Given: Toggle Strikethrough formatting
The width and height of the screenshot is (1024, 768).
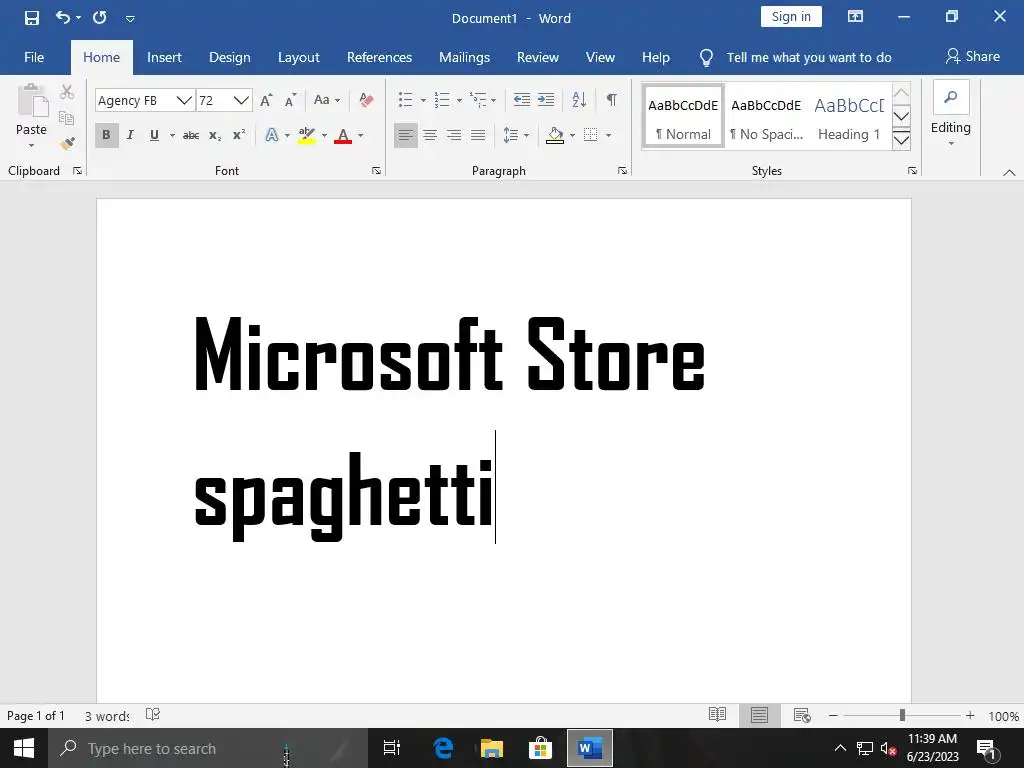Looking at the screenshot, I should [191, 135].
